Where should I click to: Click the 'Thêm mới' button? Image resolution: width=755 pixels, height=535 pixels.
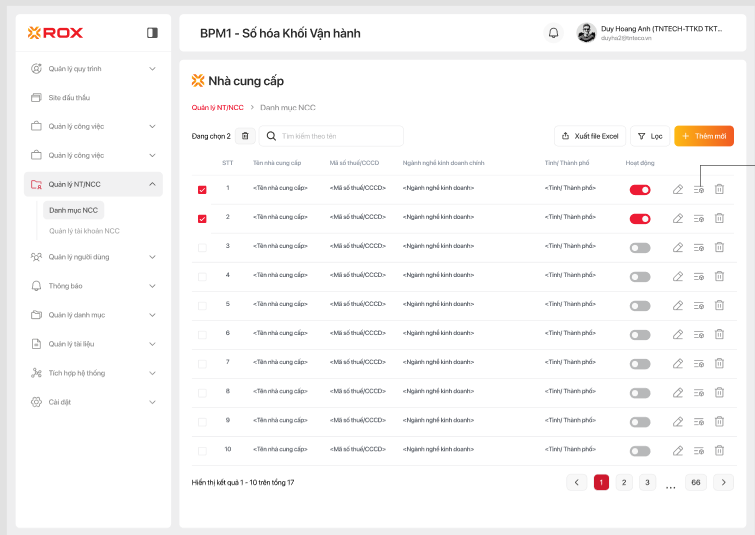[x=704, y=136]
